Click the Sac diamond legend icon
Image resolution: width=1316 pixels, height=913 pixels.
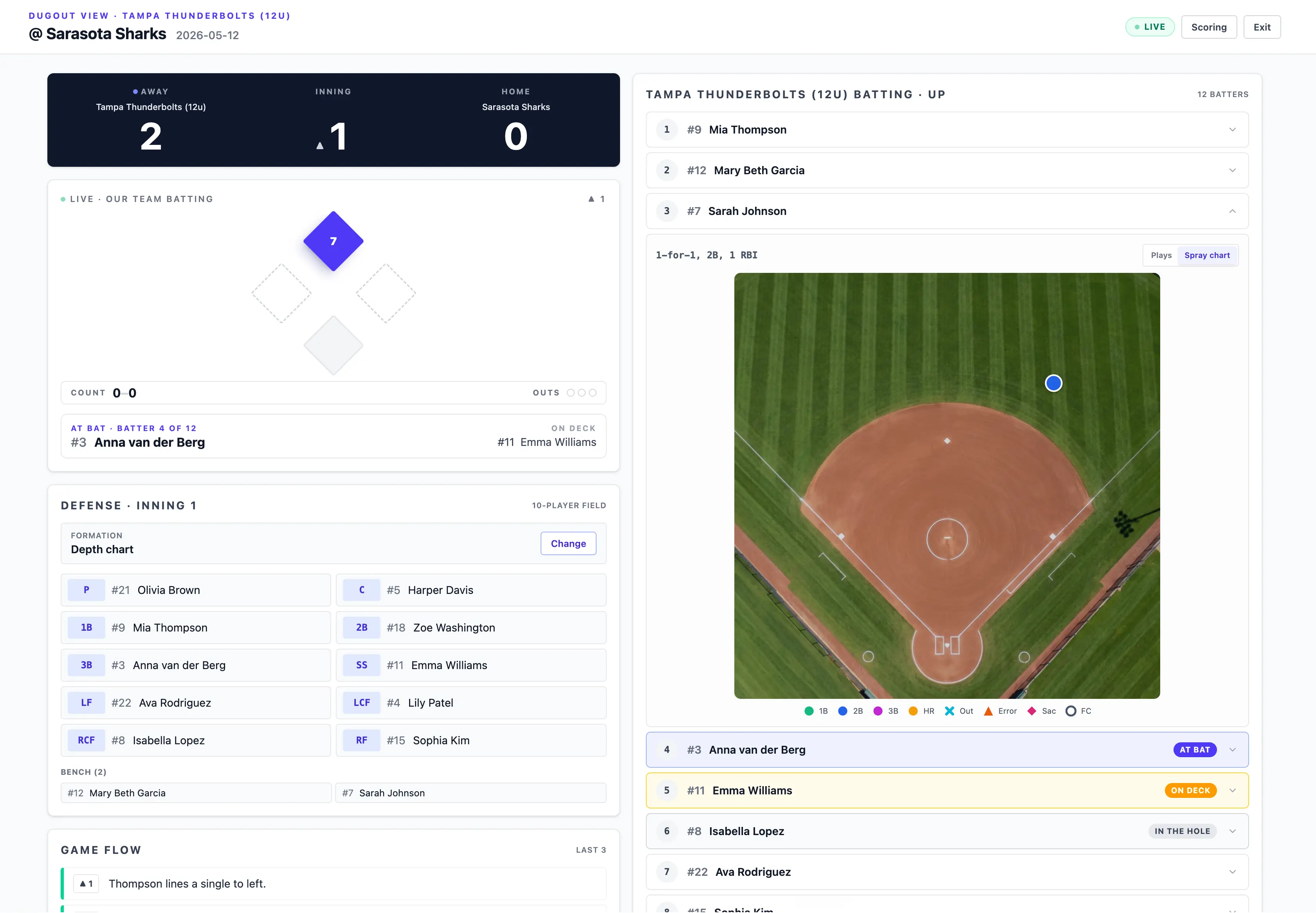tap(1032, 711)
